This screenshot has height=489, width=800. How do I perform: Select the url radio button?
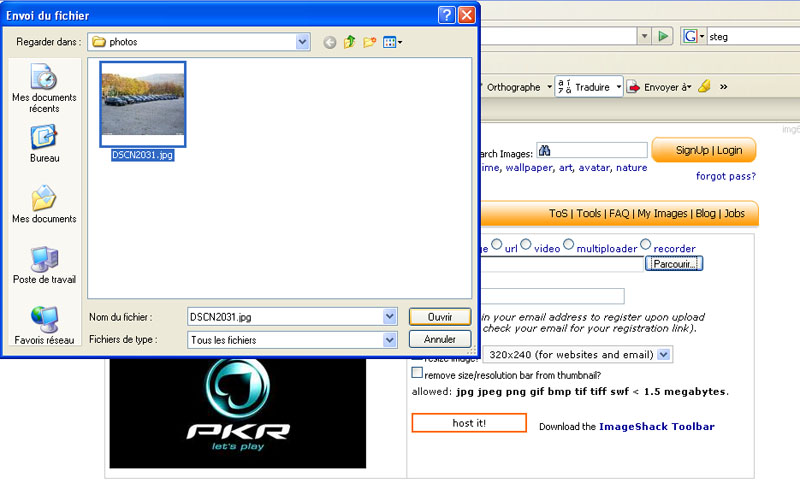497,244
